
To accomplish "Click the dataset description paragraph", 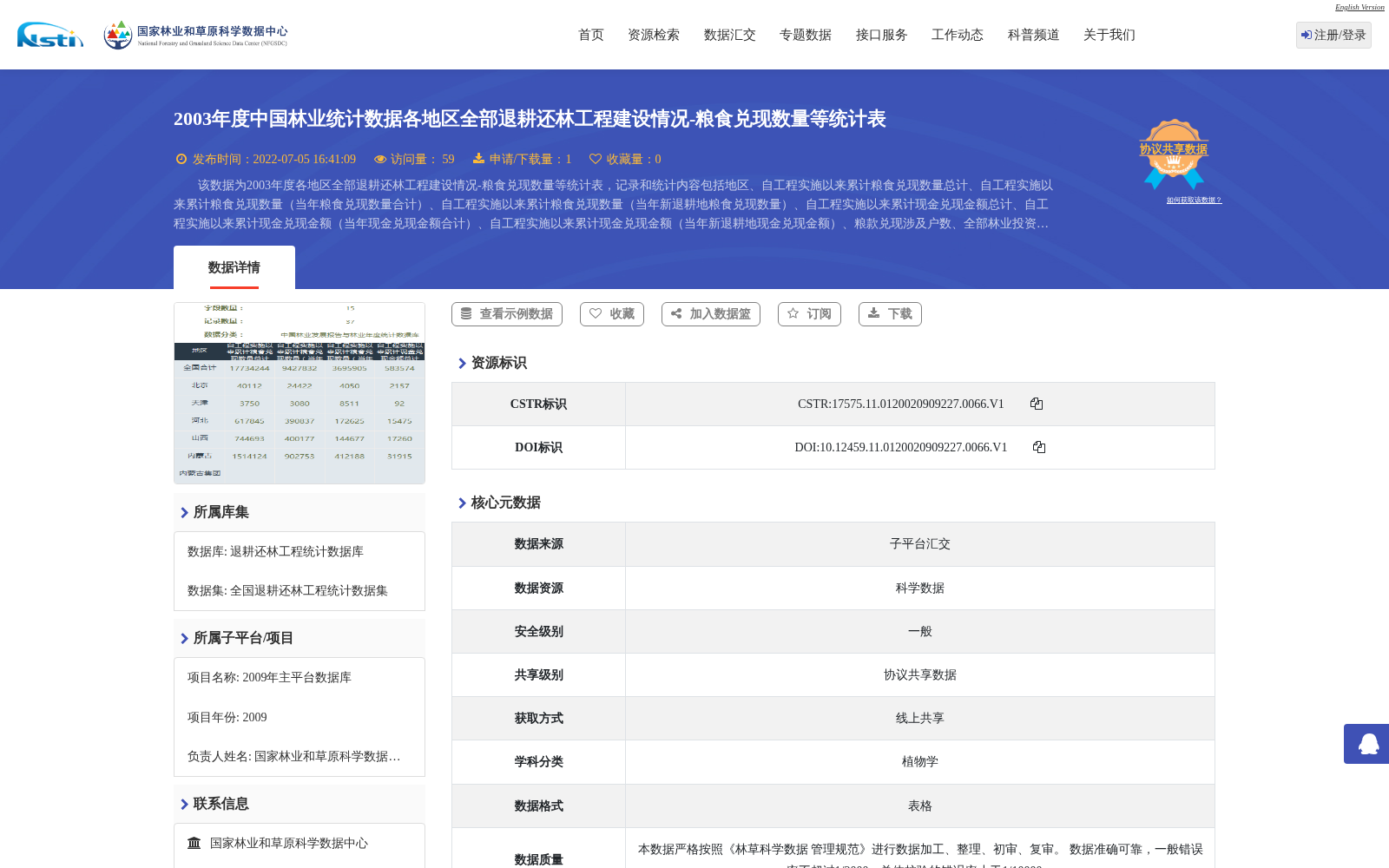I will click(x=614, y=204).
